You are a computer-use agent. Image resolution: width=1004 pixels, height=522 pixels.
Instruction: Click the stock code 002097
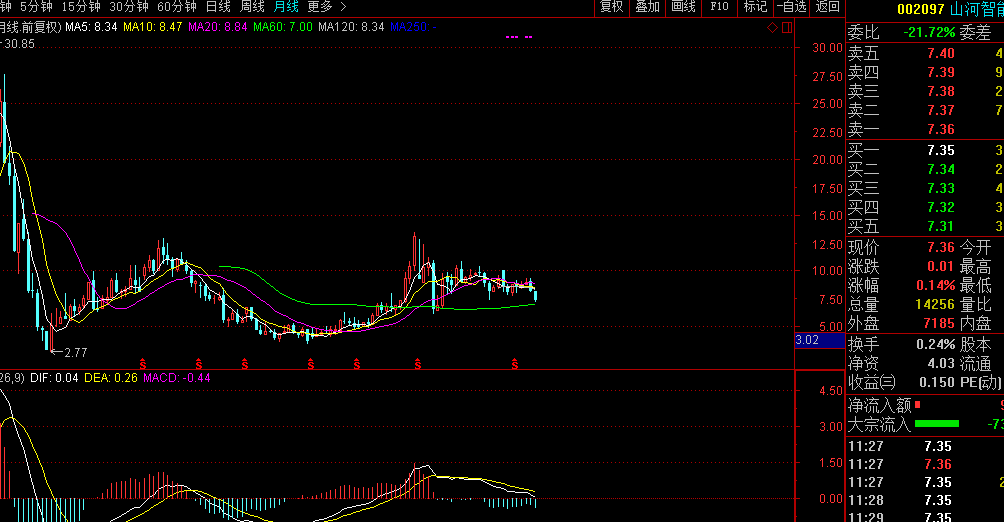pos(921,10)
